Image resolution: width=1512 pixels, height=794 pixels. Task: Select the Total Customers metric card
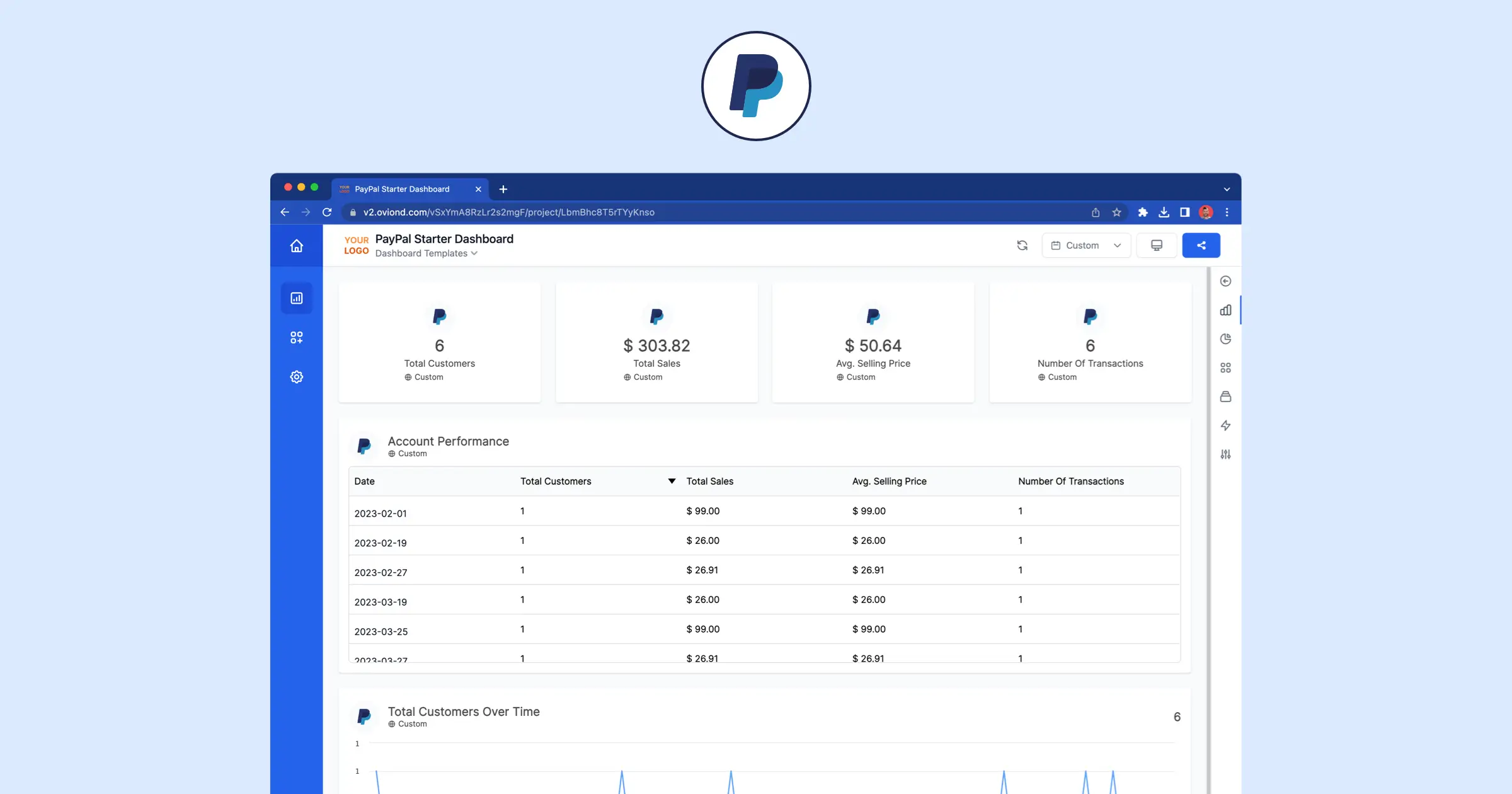click(439, 342)
